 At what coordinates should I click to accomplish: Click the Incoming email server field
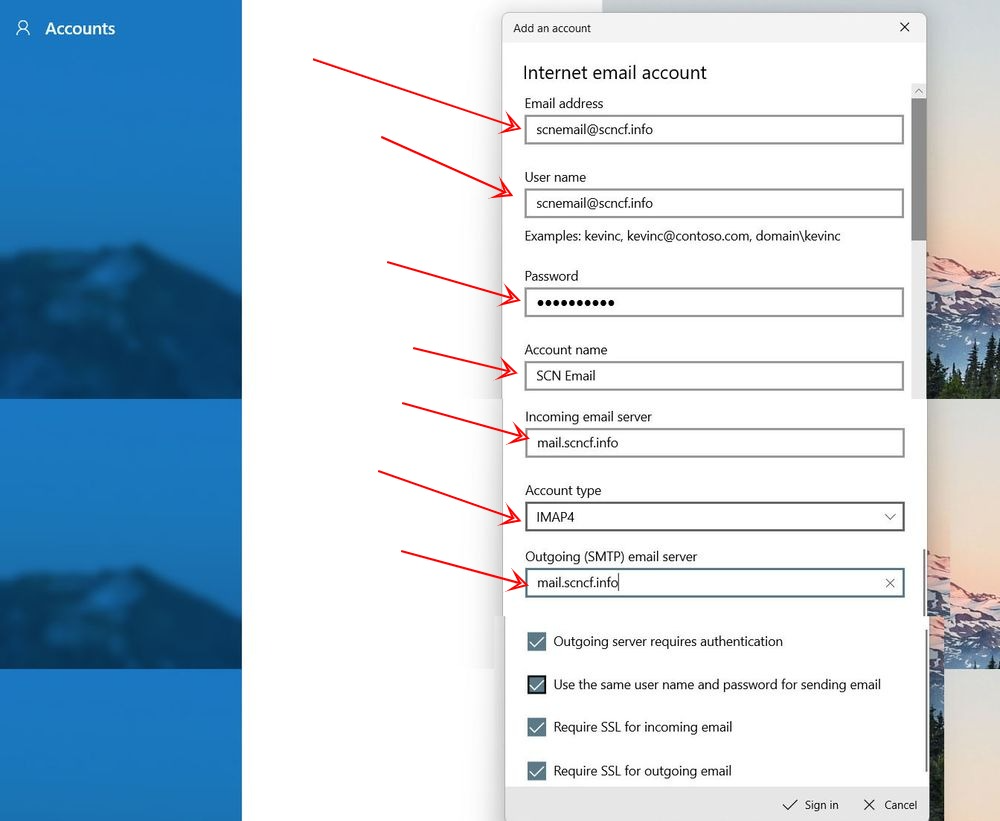(714, 443)
